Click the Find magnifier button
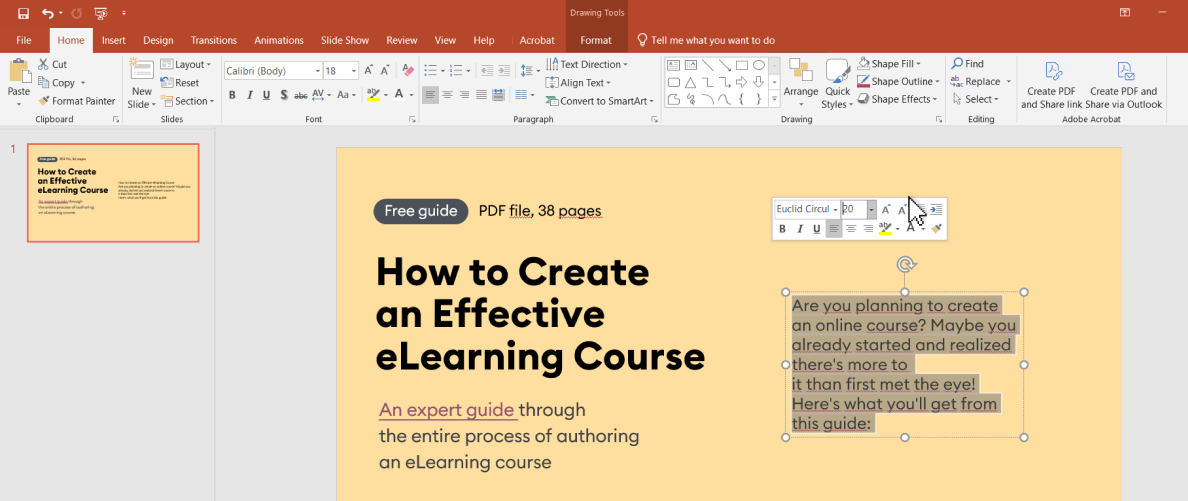This screenshot has height=501, width=1188. [x=968, y=64]
